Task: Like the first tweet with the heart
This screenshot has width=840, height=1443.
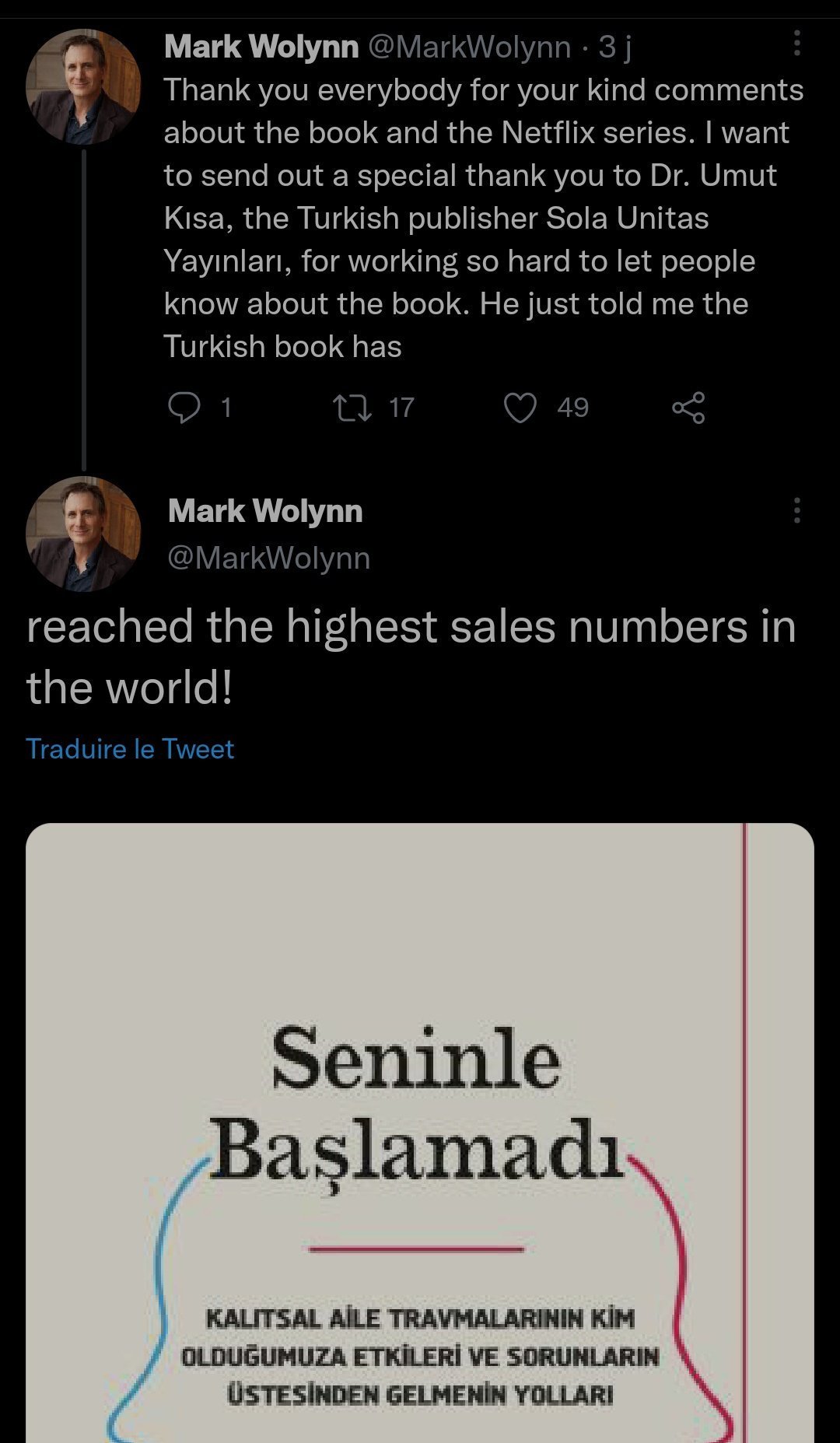Action: pos(520,407)
